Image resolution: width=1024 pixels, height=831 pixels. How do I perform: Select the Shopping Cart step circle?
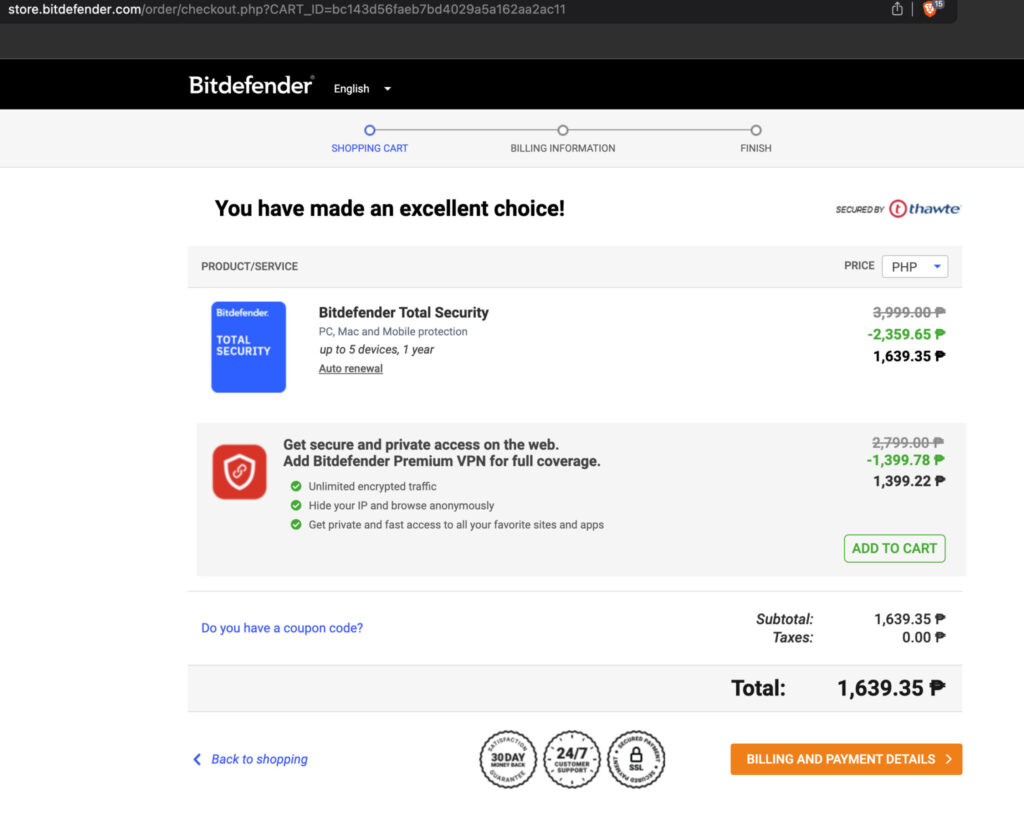(370, 130)
